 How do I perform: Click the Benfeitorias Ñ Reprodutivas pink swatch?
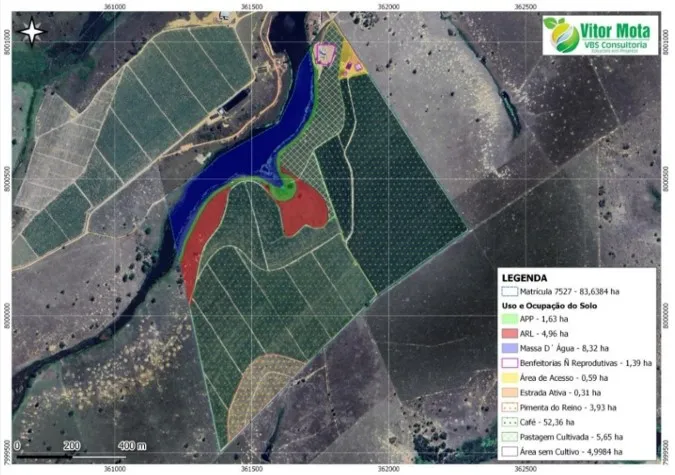pos(509,363)
